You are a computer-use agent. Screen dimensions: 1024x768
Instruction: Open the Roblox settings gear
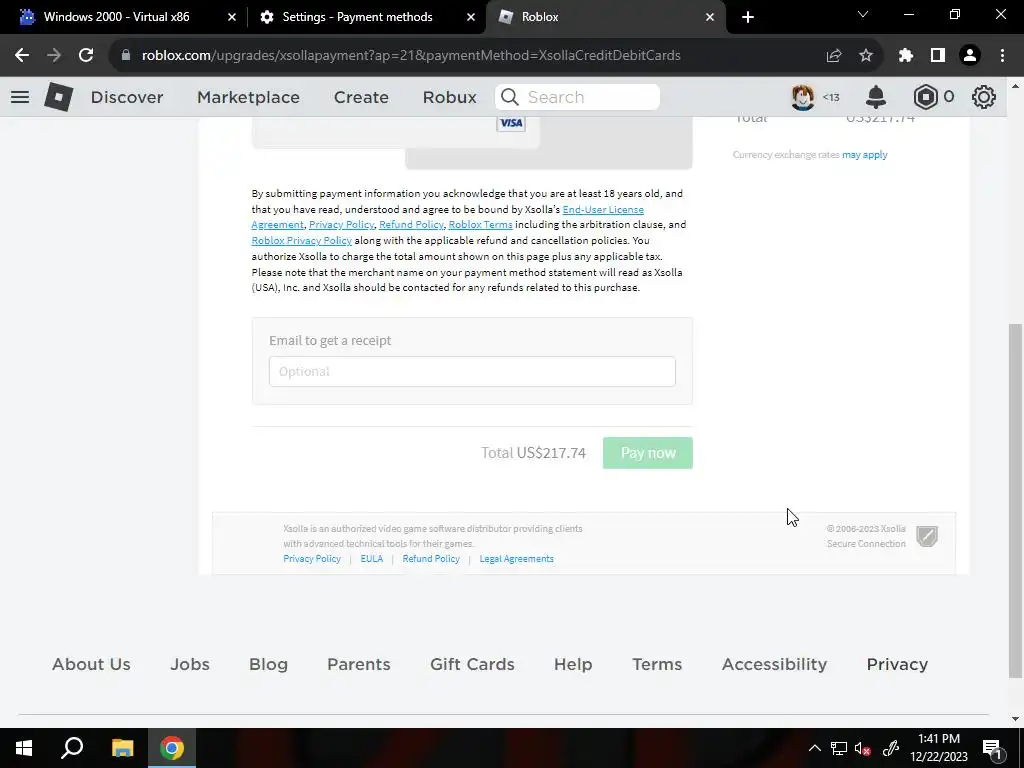click(984, 97)
